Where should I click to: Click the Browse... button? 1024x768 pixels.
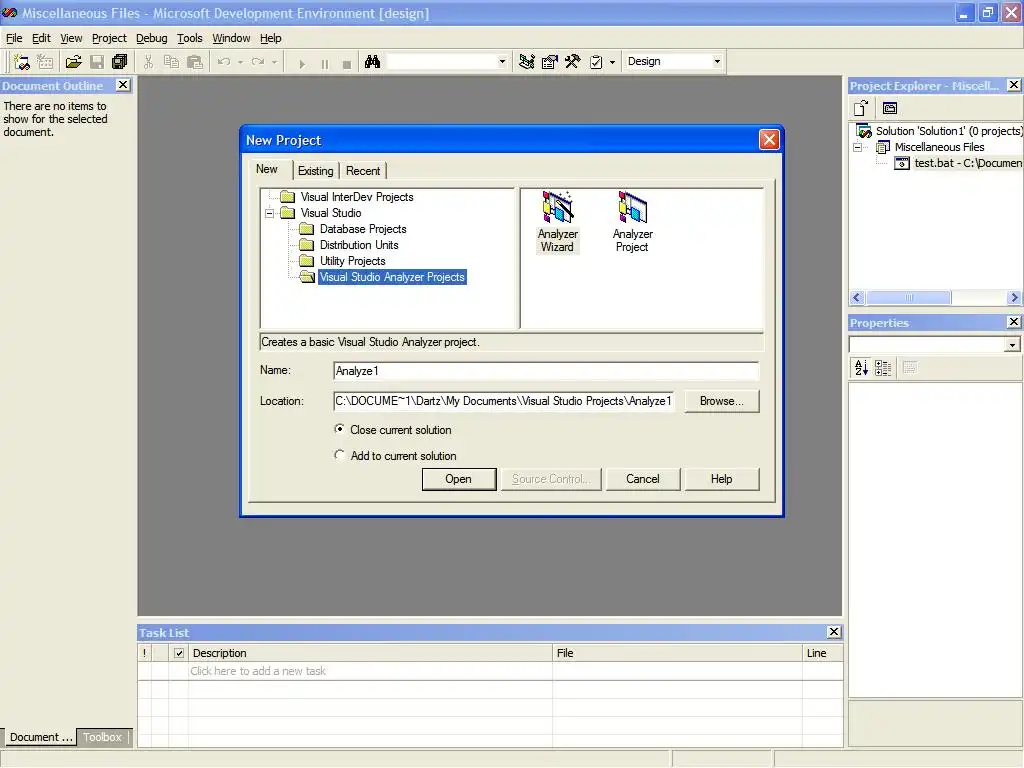[x=722, y=401]
